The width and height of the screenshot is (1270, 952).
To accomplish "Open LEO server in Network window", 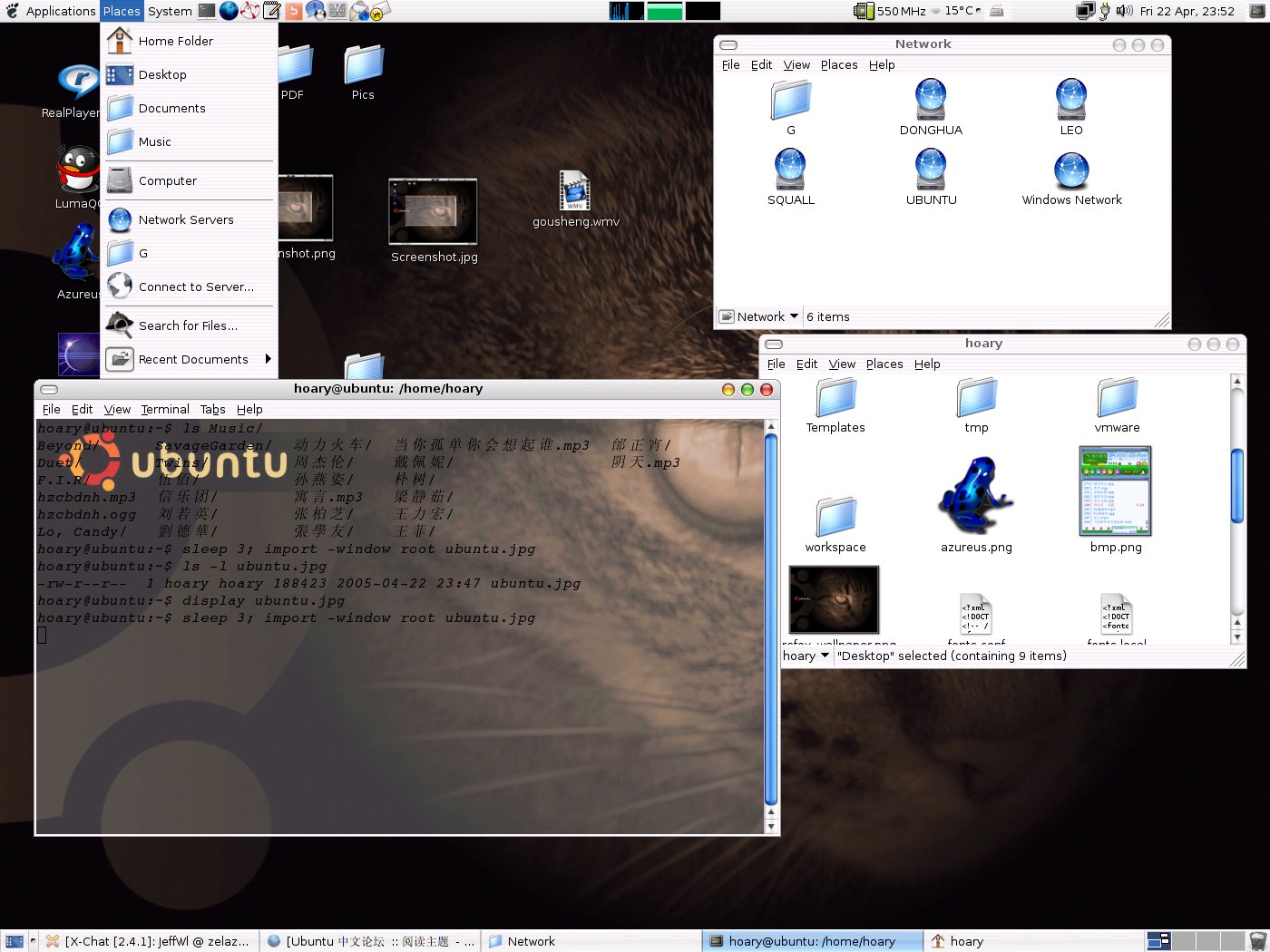I will tap(1071, 107).
